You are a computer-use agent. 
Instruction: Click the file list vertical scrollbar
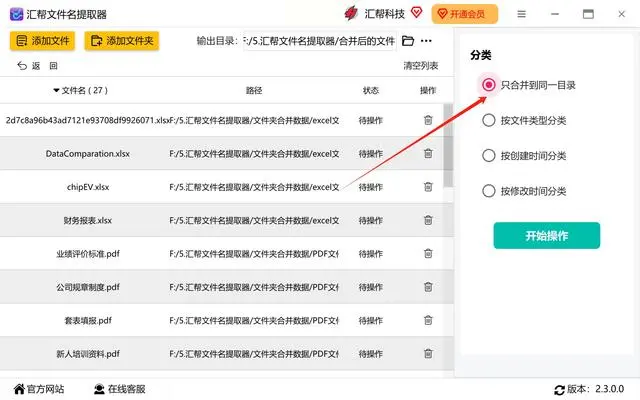[x=448, y=146]
